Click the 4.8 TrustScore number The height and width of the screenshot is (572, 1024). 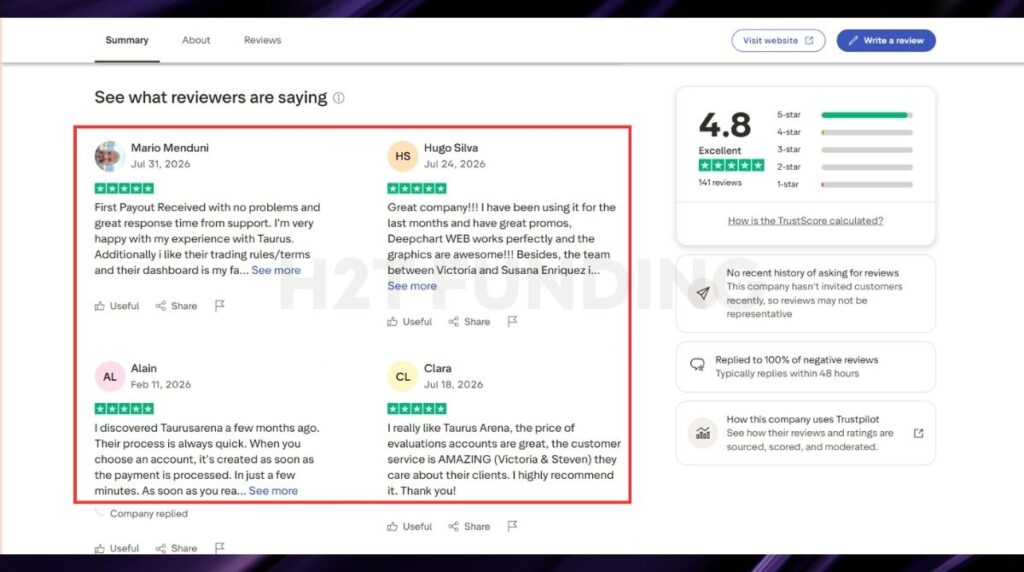pyautogui.click(x=725, y=125)
